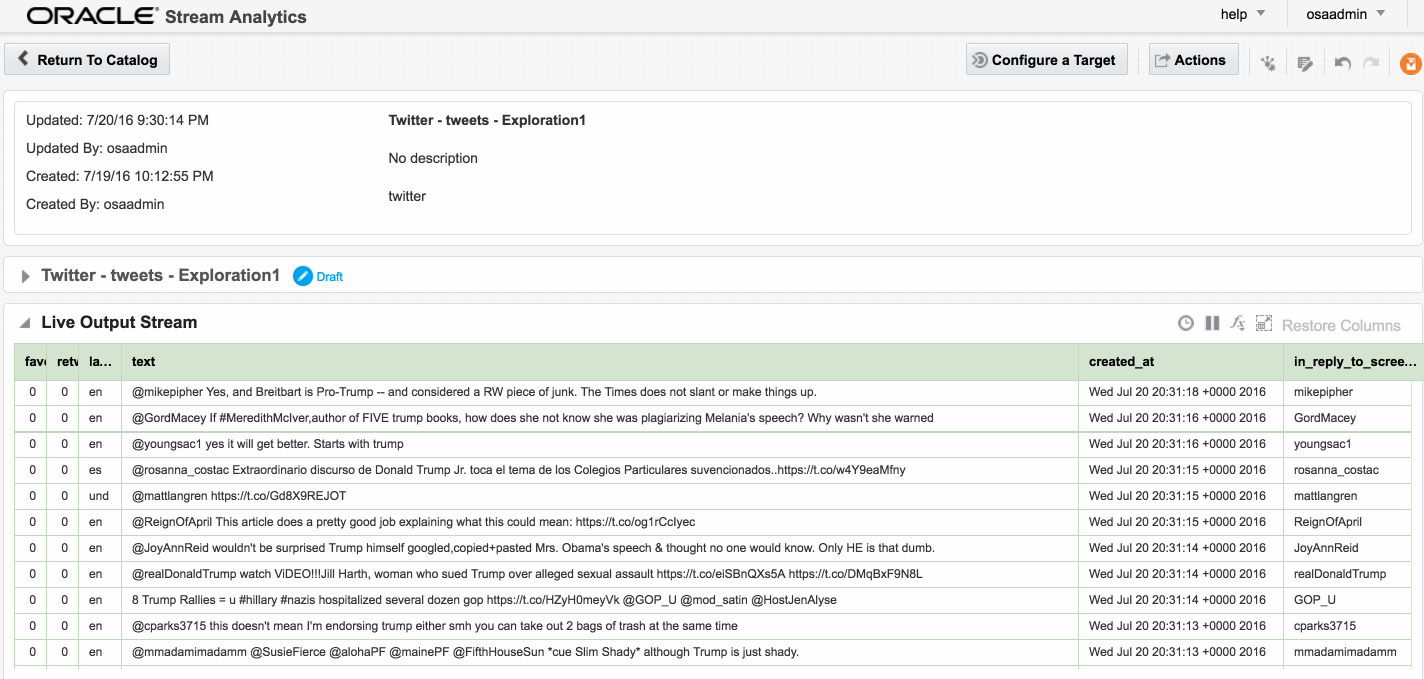Click 'realDonaldTrump' in the reply screen name column
Screen dimensions: 1424x679
[1340, 574]
